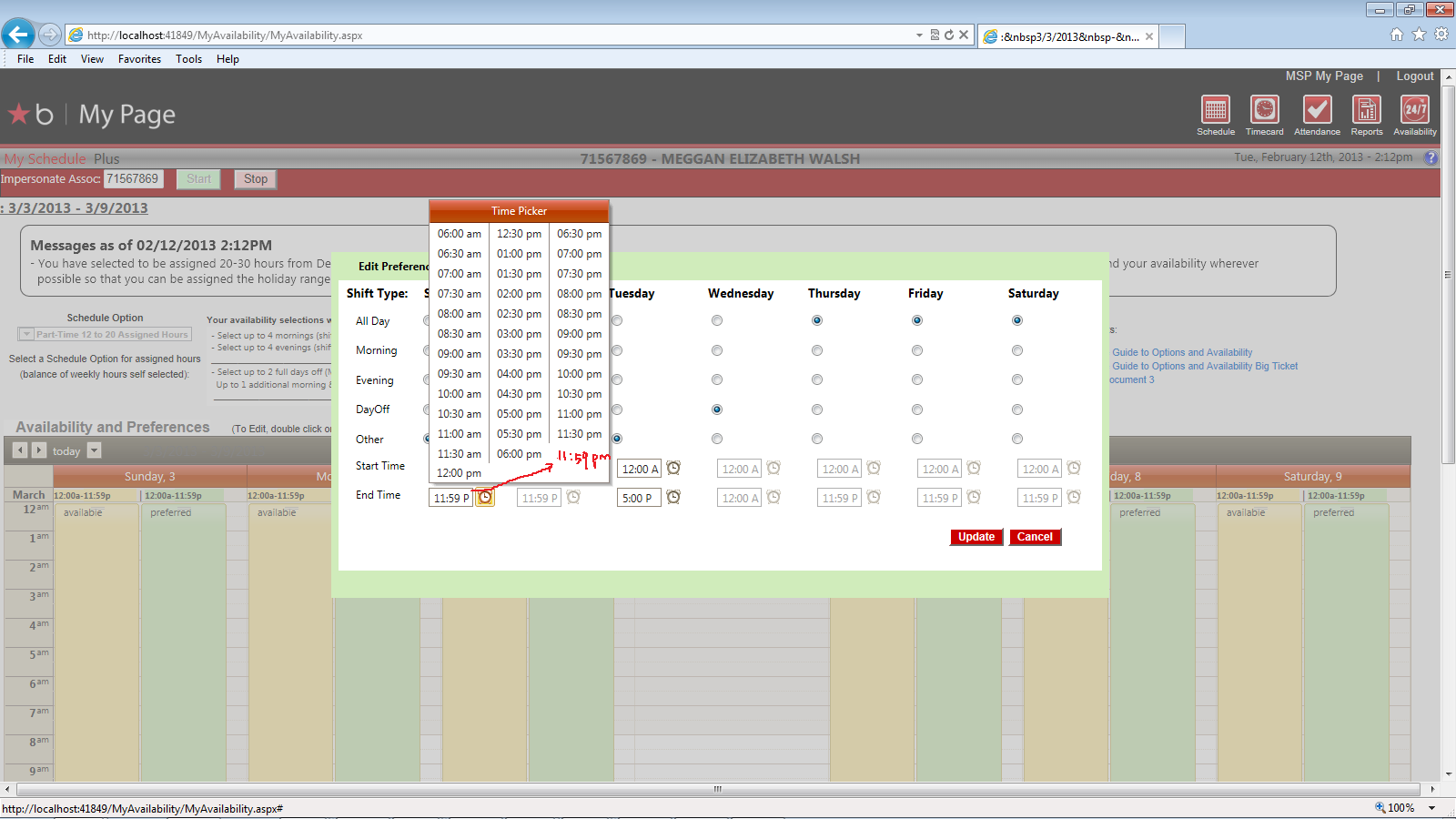Click Thursday Start Time clock icon
The image size is (1456, 819).
[874, 468]
